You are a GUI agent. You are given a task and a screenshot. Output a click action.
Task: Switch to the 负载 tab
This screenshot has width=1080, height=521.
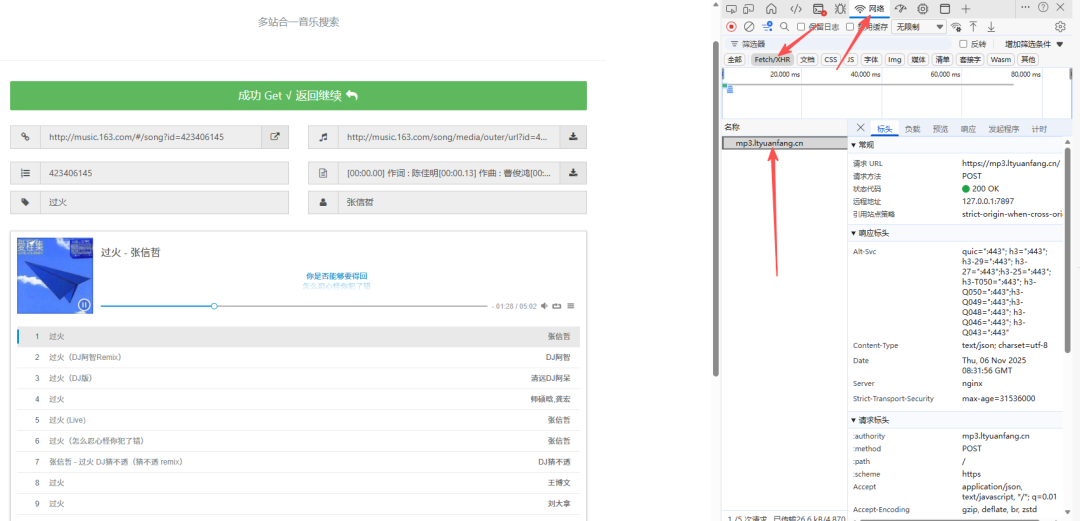tap(913, 129)
